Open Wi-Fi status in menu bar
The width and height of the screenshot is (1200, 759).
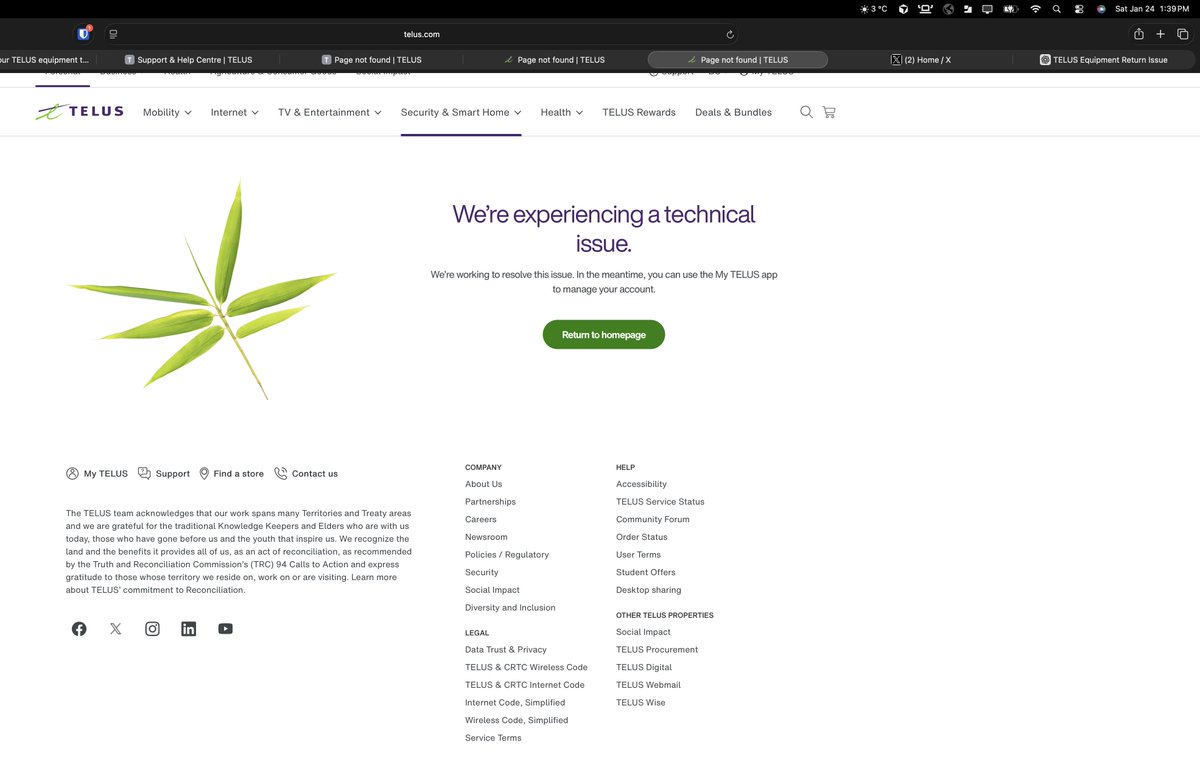click(1035, 9)
